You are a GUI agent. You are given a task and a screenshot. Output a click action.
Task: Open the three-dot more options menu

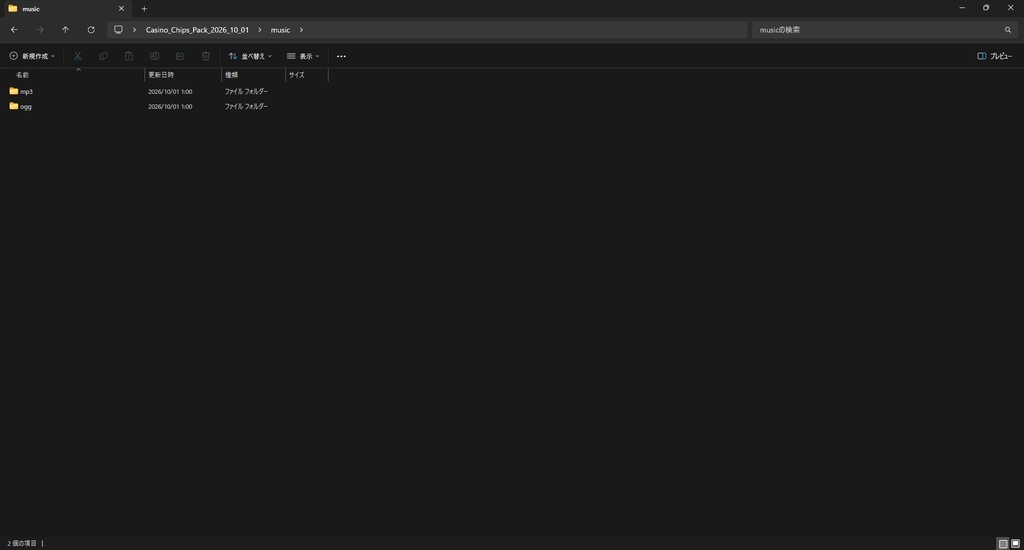click(341, 56)
